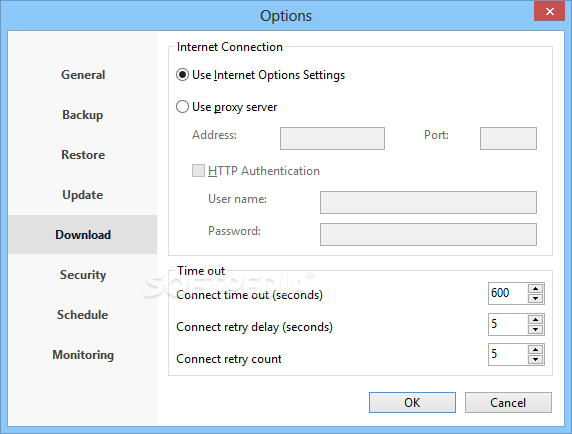Decrease connect retry delay with down arrow
The width and height of the screenshot is (572, 434).
coord(535,329)
